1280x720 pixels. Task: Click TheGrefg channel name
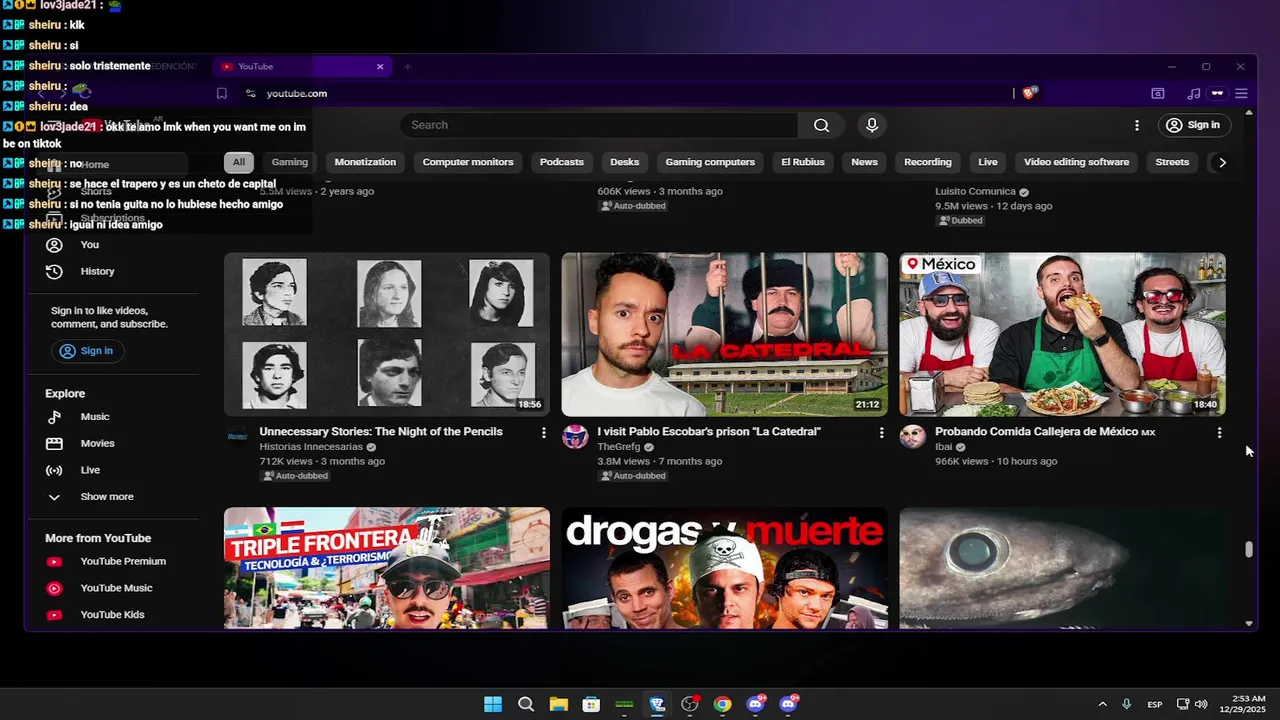[618, 447]
